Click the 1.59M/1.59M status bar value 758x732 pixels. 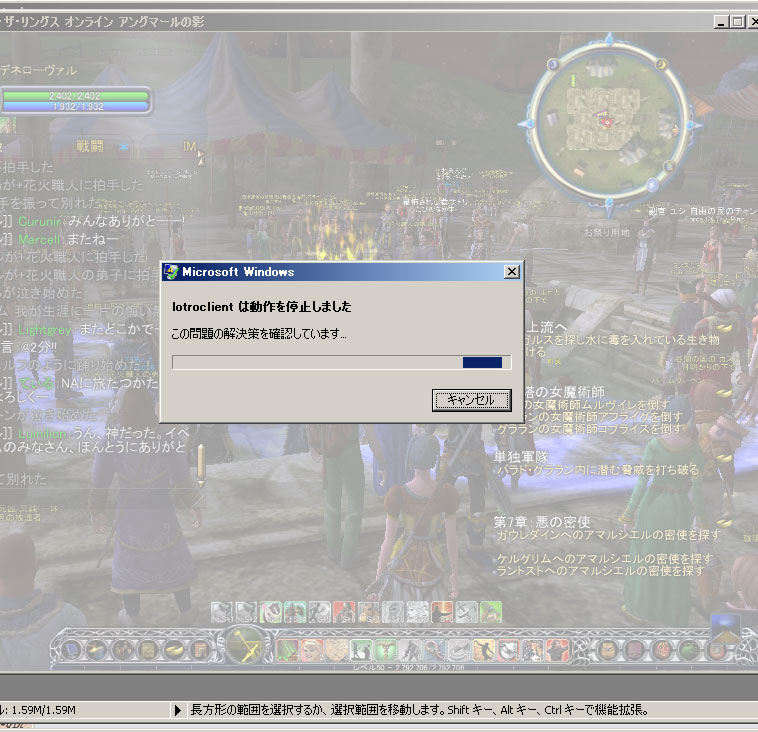point(44,710)
